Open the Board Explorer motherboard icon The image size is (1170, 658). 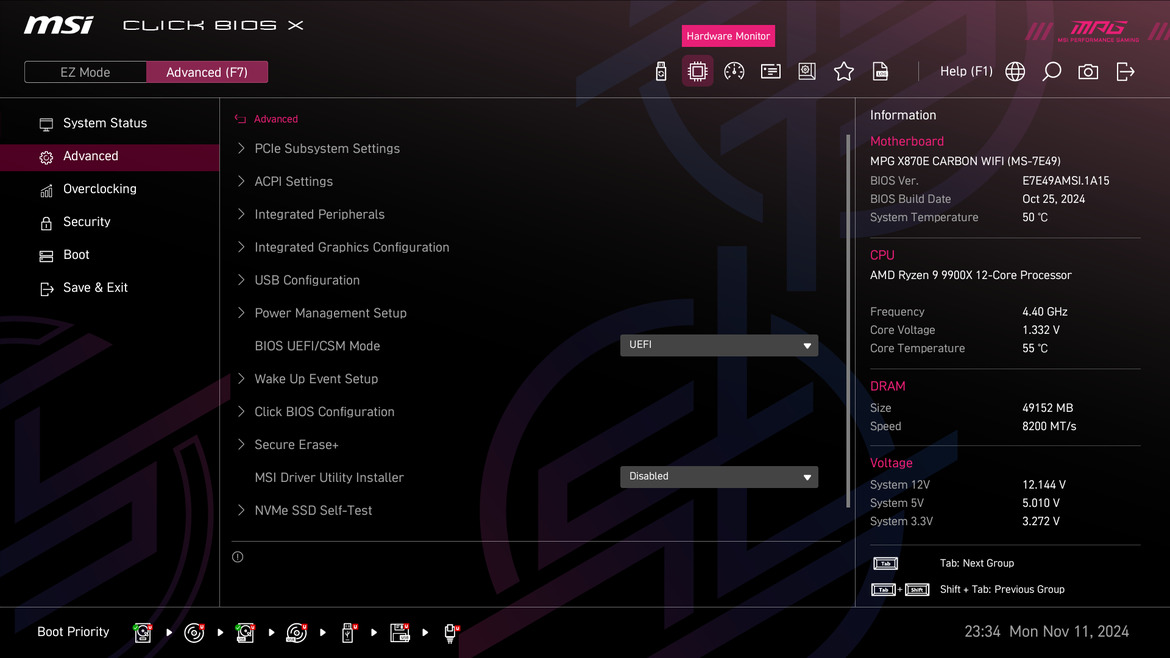(x=807, y=72)
